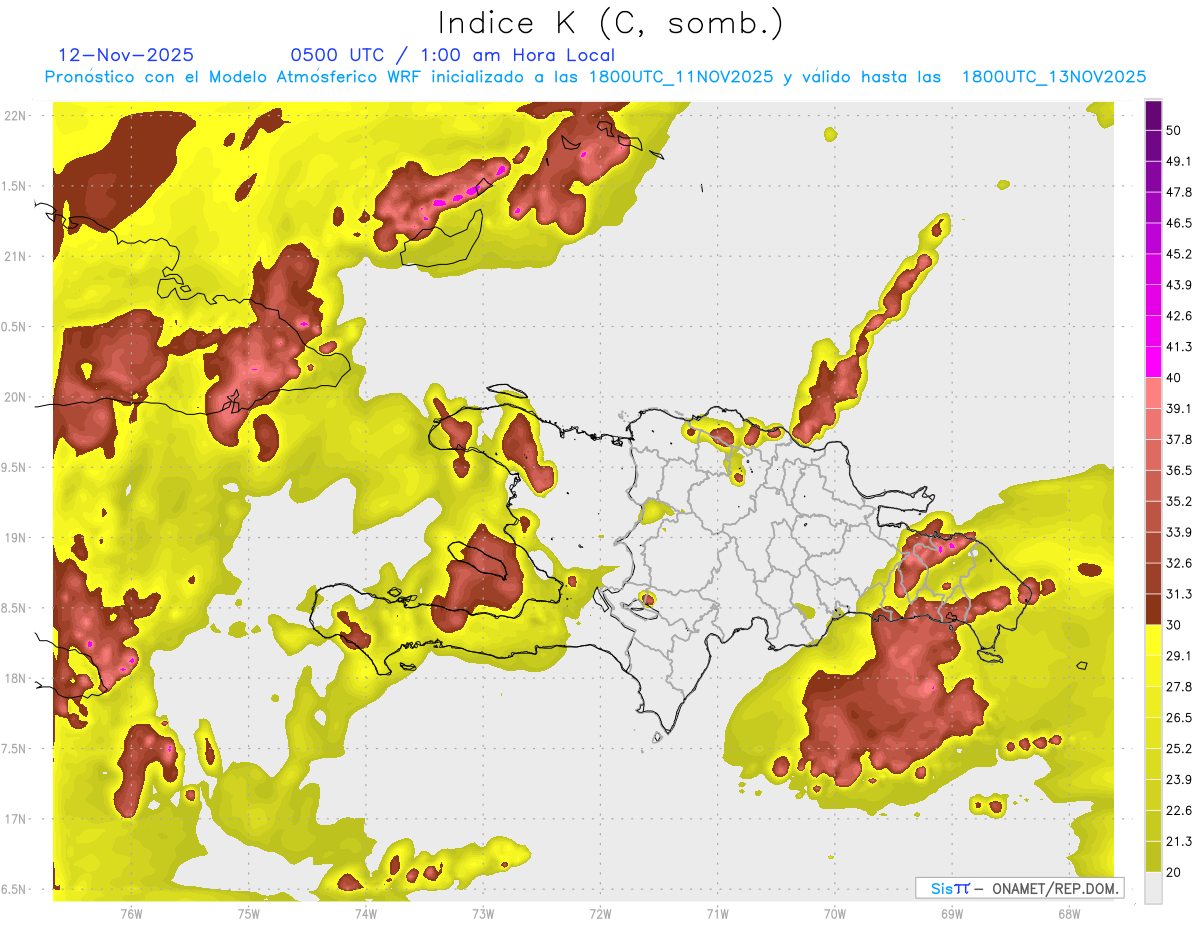Click the colorbar value "40"
This screenshot has width=1200, height=927.
coord(1174,377)
